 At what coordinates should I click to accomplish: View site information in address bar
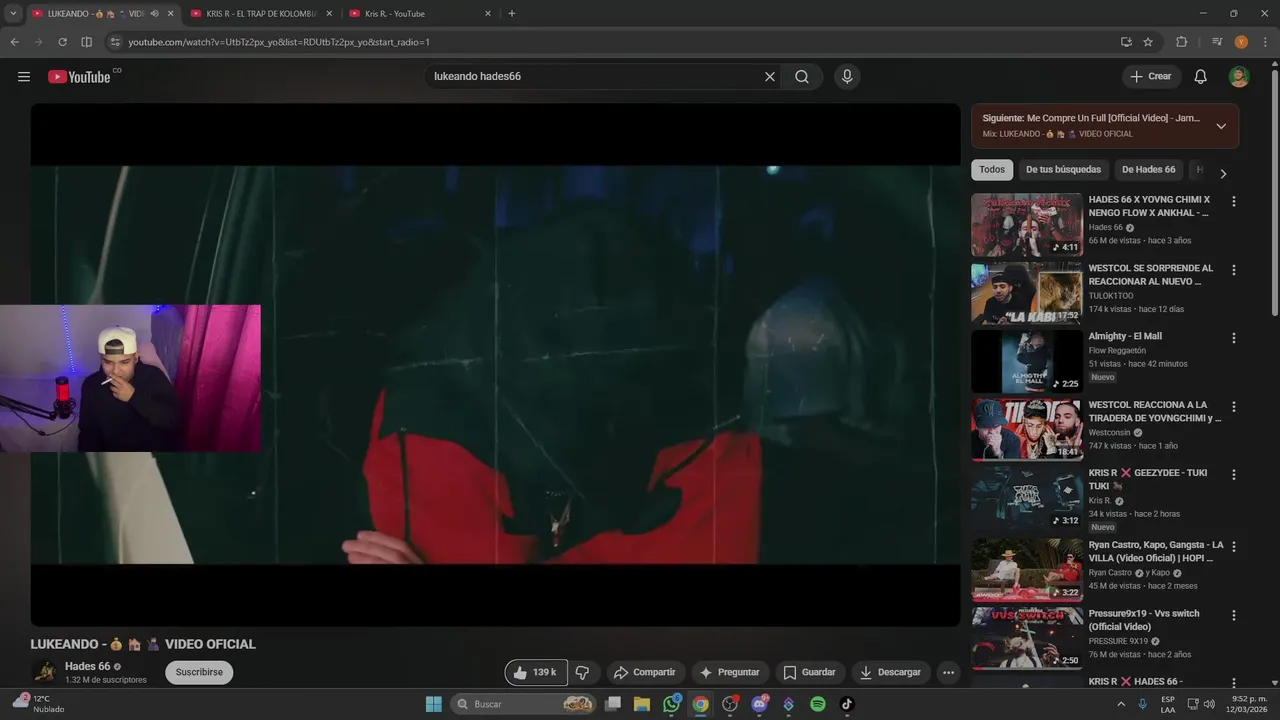[115, 42]
